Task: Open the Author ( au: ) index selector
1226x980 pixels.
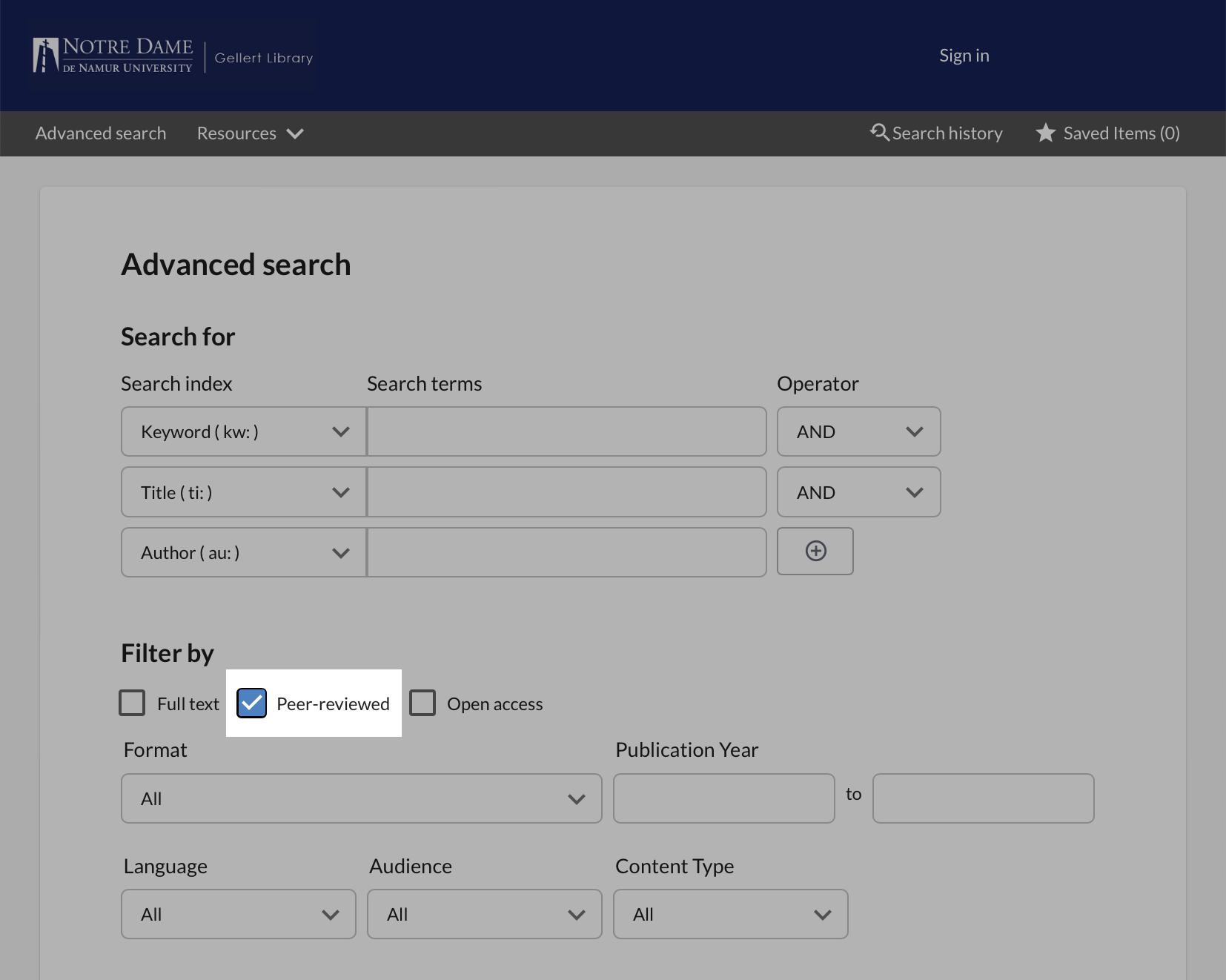Action: (x=242, y=552)
